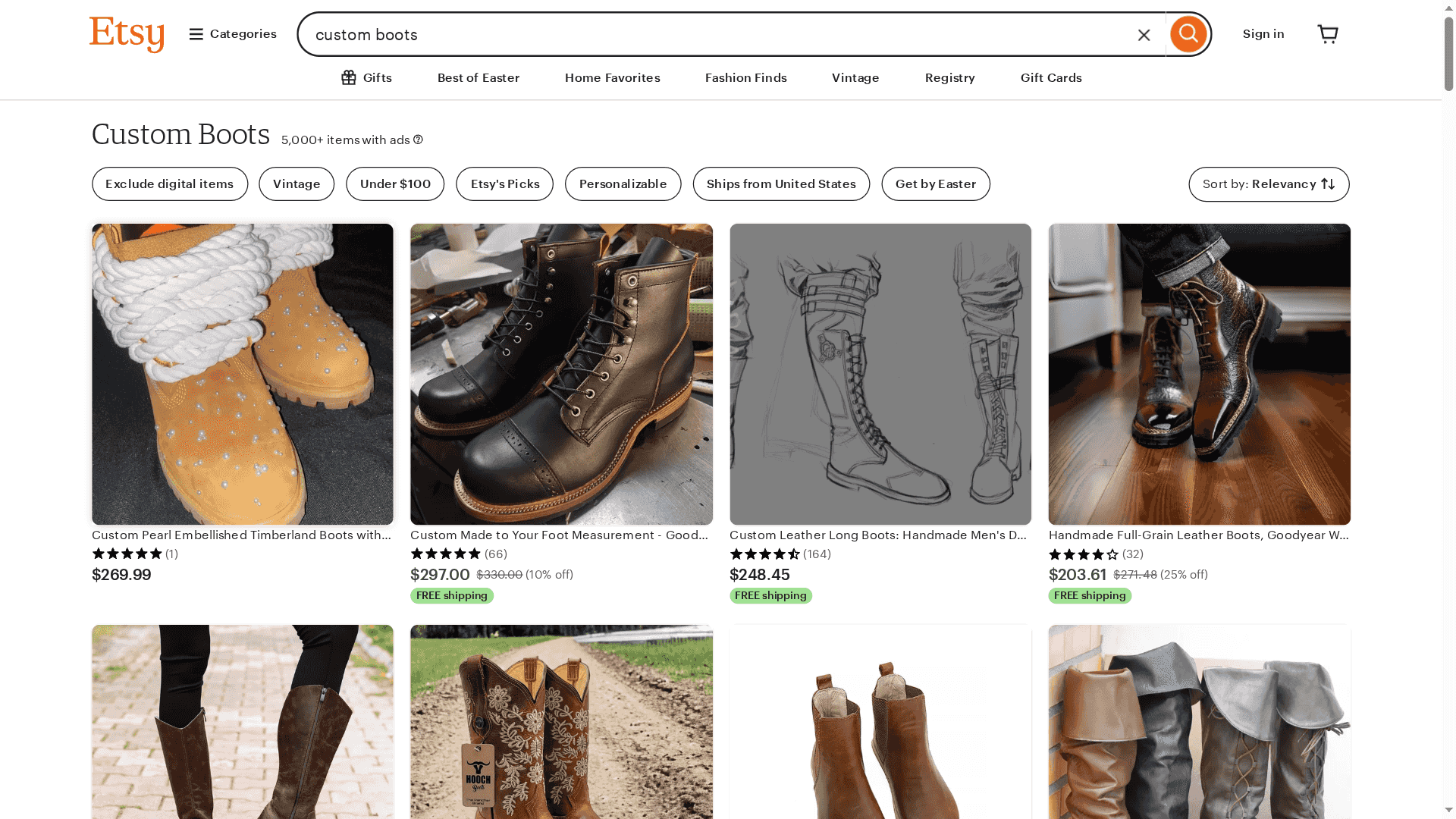Clear the search query using the X icon

pyautogui.click(x=1144, y=34)
